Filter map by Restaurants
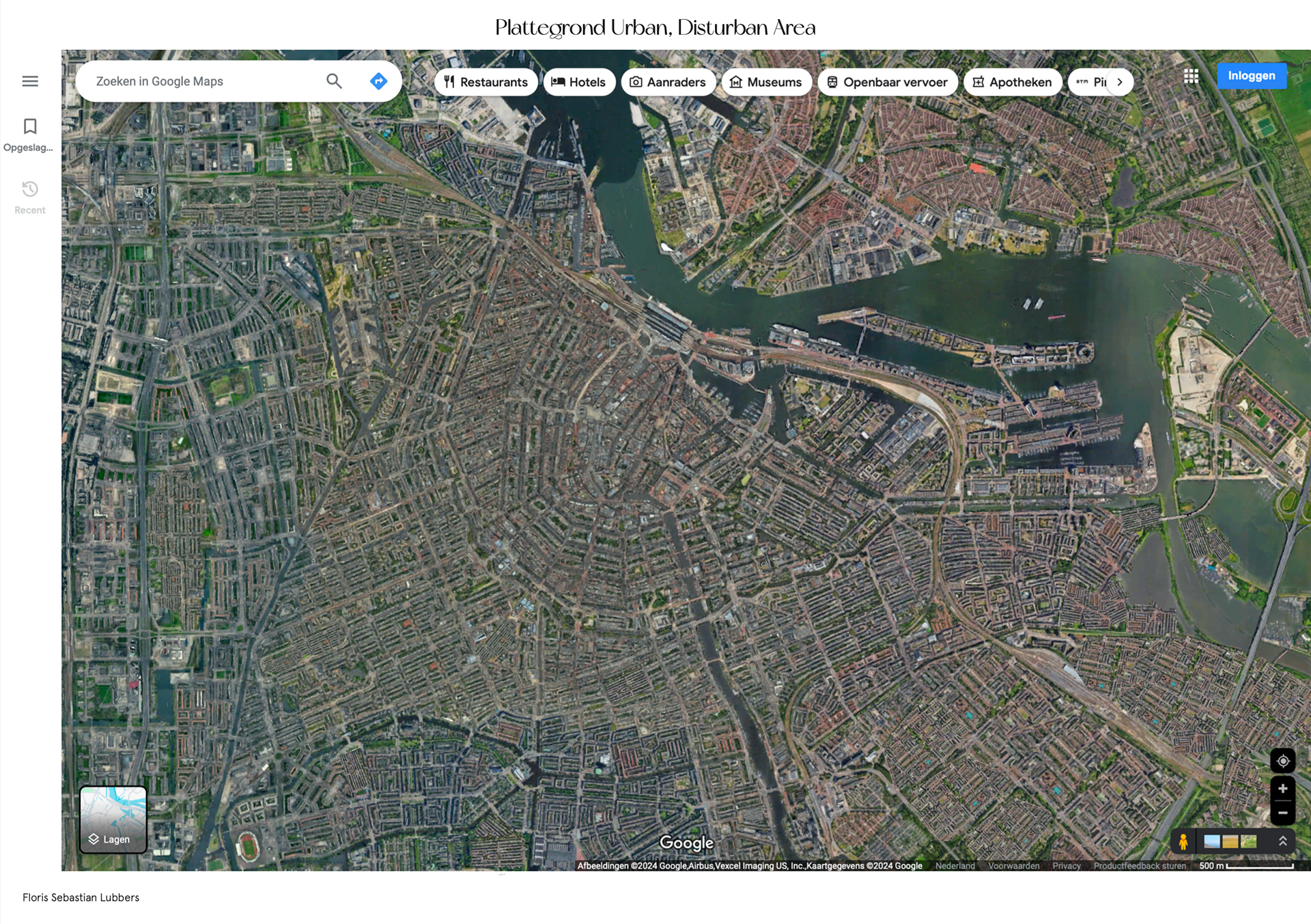This screenshot has width=1311, height=924. (x=486, y=82)
